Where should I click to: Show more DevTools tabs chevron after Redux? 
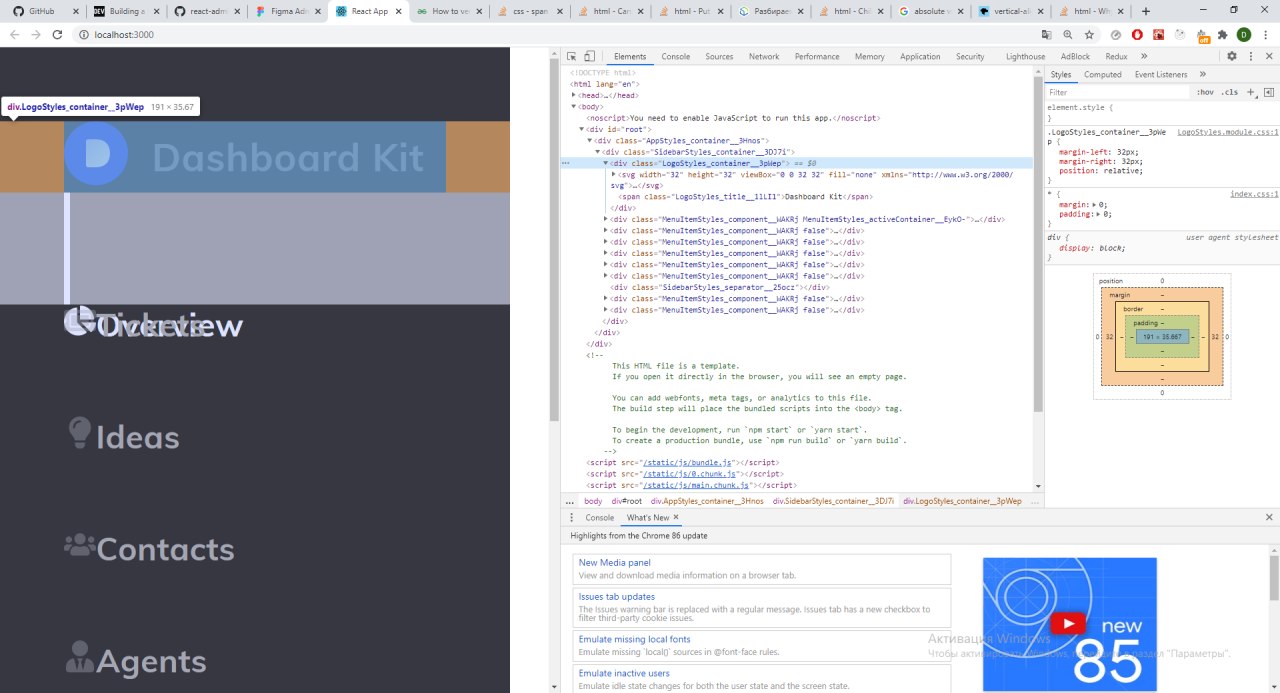point(1146,56)
